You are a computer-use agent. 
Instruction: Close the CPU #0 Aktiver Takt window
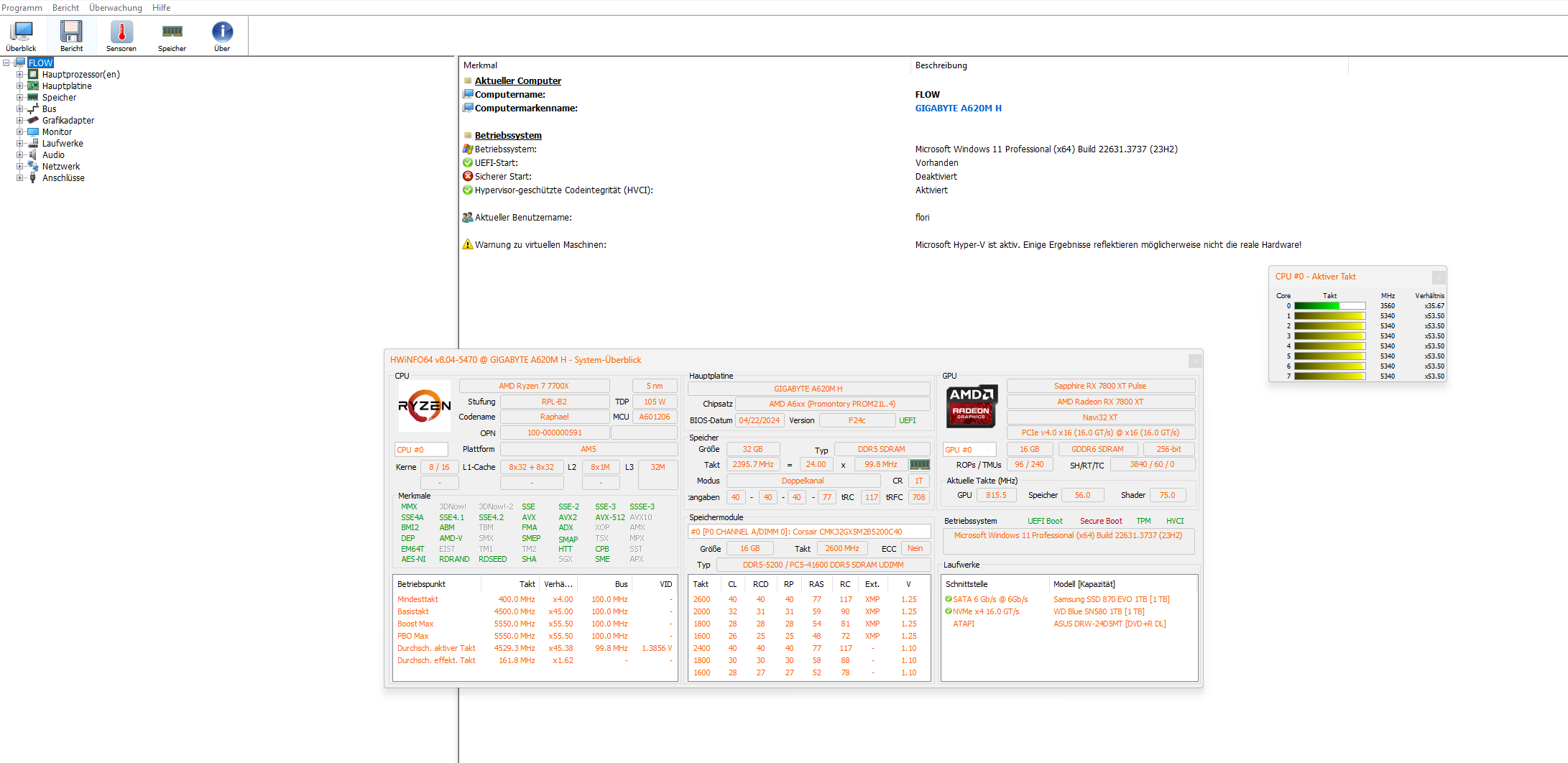click(1438, 277)
